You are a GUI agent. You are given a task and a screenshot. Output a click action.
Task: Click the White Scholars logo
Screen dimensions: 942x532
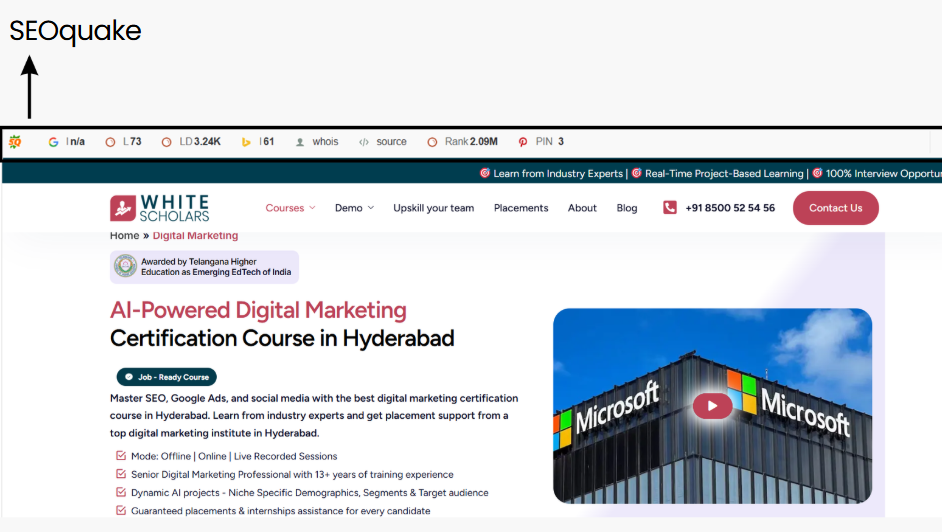click(160, 208)
